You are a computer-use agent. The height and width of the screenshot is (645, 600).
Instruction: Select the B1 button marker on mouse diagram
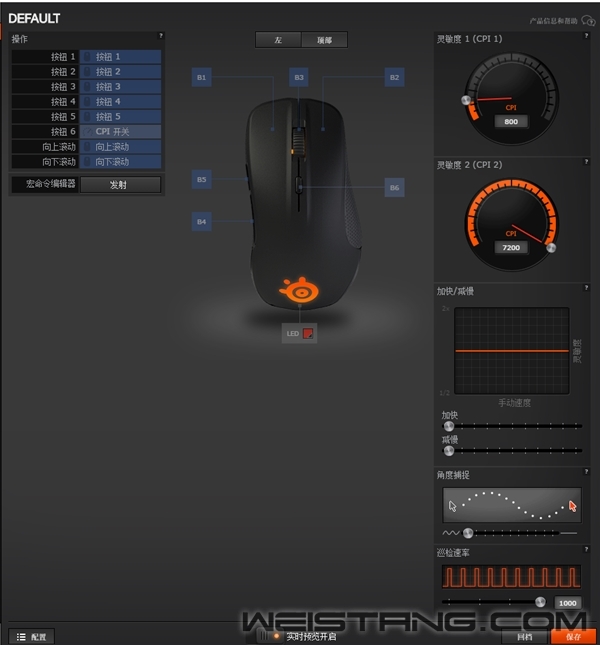pyautogui.click(x=202, y=77)
